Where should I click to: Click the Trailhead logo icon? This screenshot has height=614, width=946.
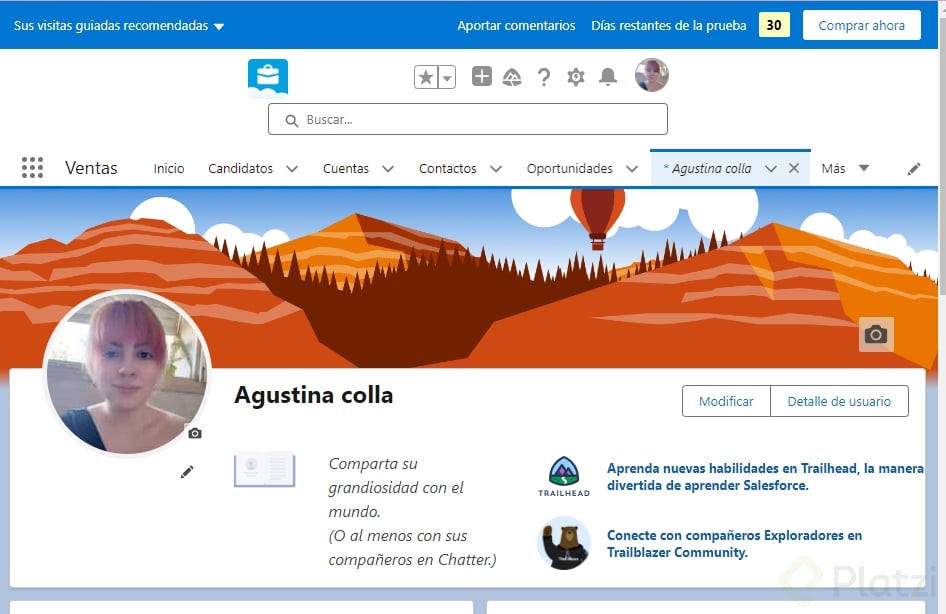tap(563, 476)
